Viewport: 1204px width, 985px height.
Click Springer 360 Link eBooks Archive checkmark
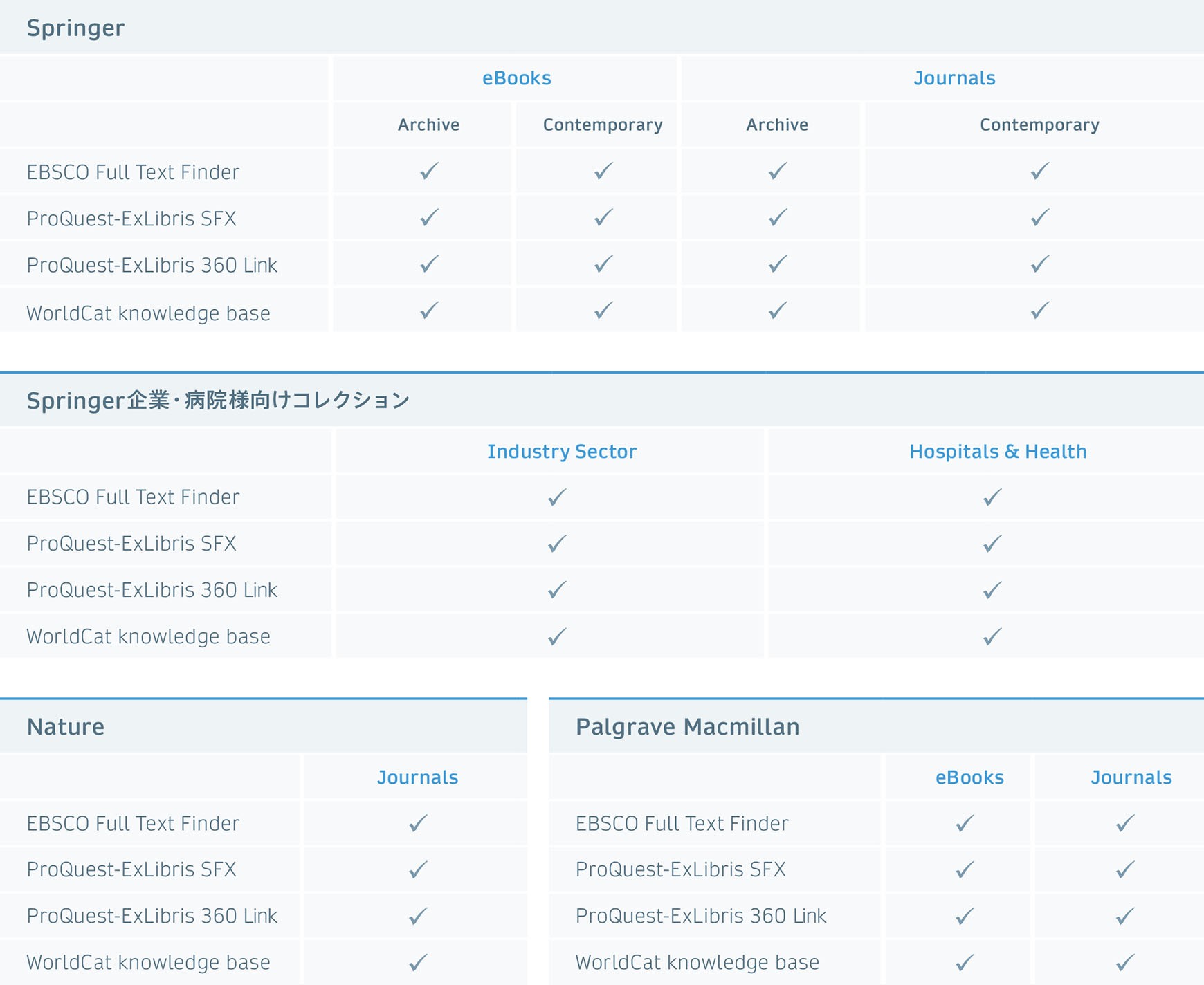(430, 264)
